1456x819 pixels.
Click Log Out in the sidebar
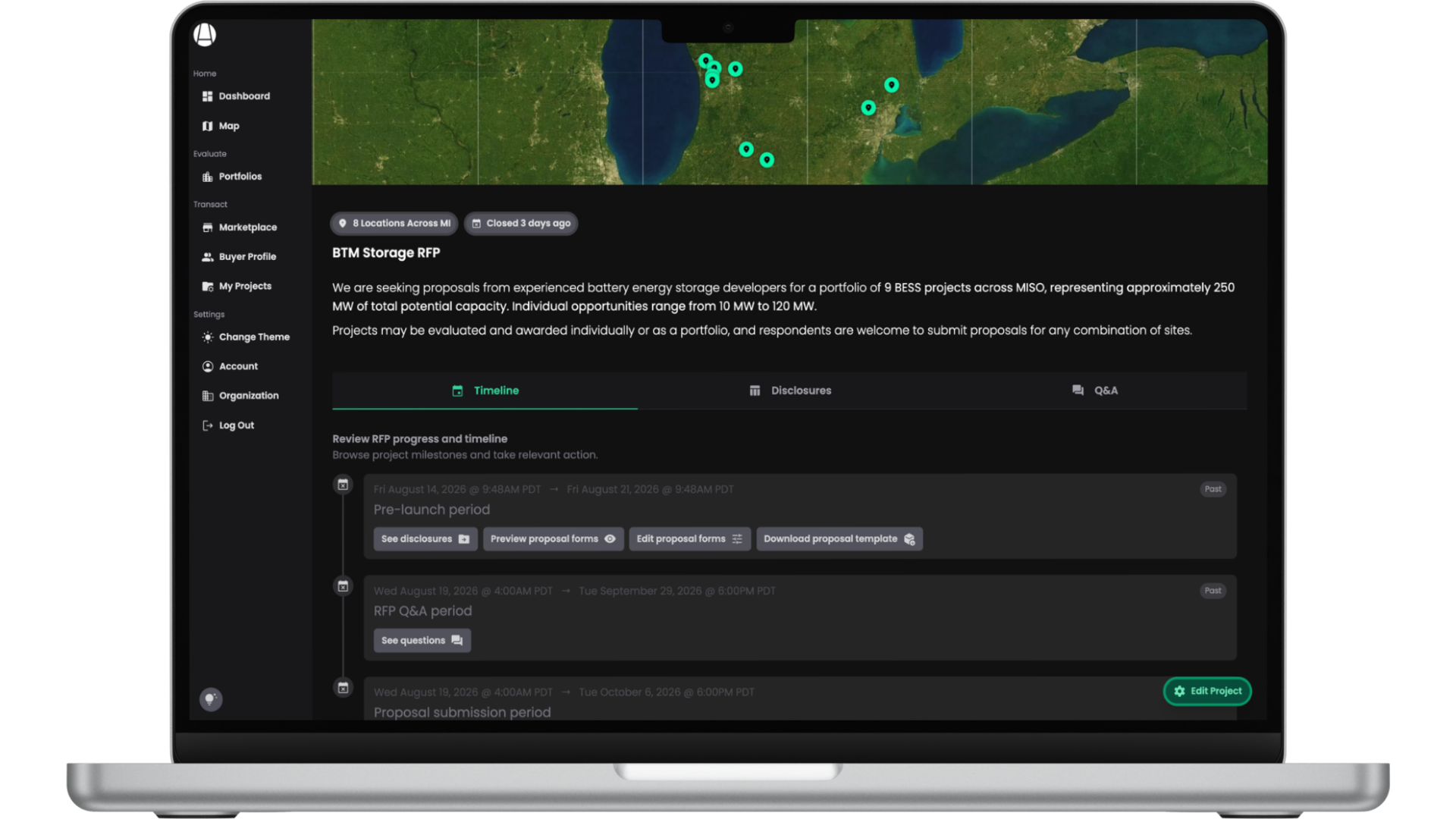228,425
